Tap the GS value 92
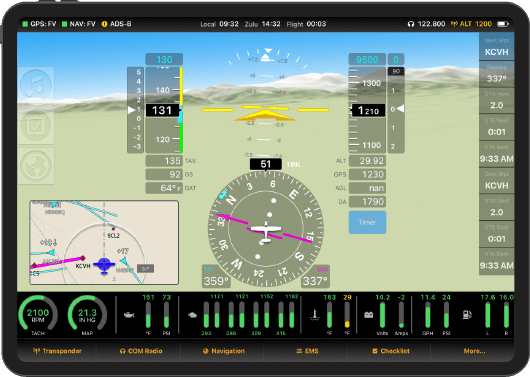 click(x=164, y=174)
